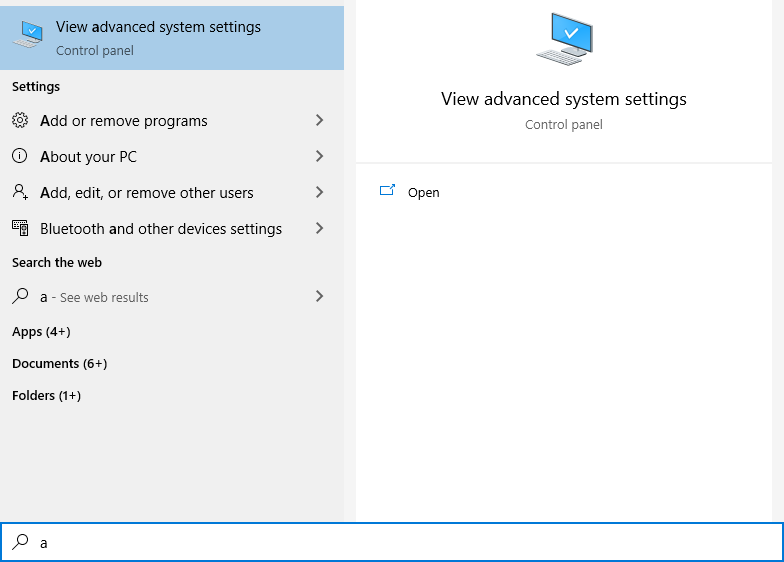Click the info icon for About your PC

point(20,157)
